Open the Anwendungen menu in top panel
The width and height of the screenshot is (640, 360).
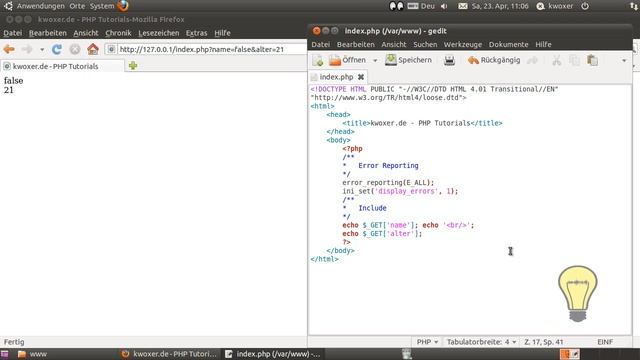(x=40, y=6)
